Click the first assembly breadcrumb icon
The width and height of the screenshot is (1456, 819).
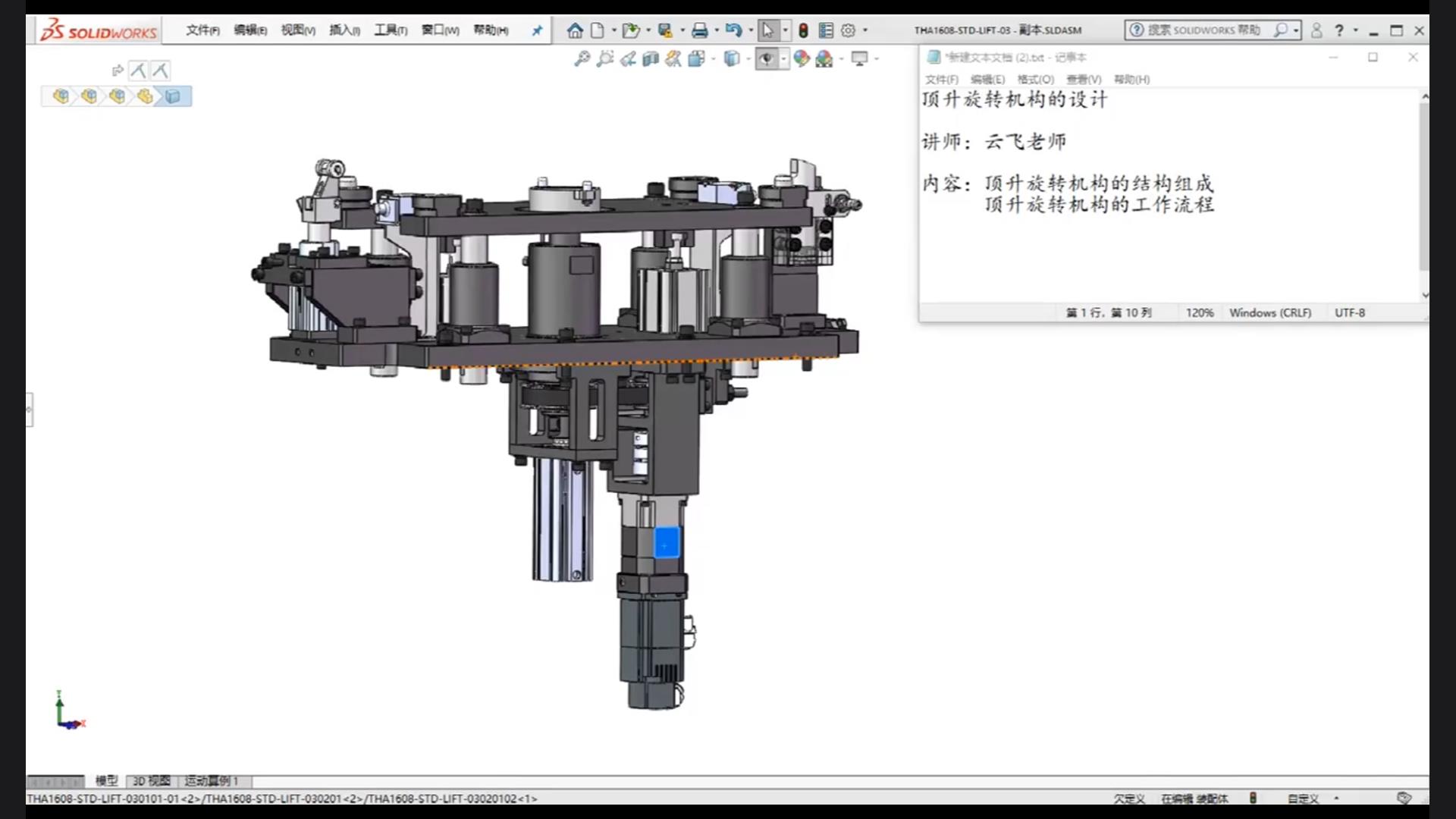pyautogui.click(x=61, y=96)
